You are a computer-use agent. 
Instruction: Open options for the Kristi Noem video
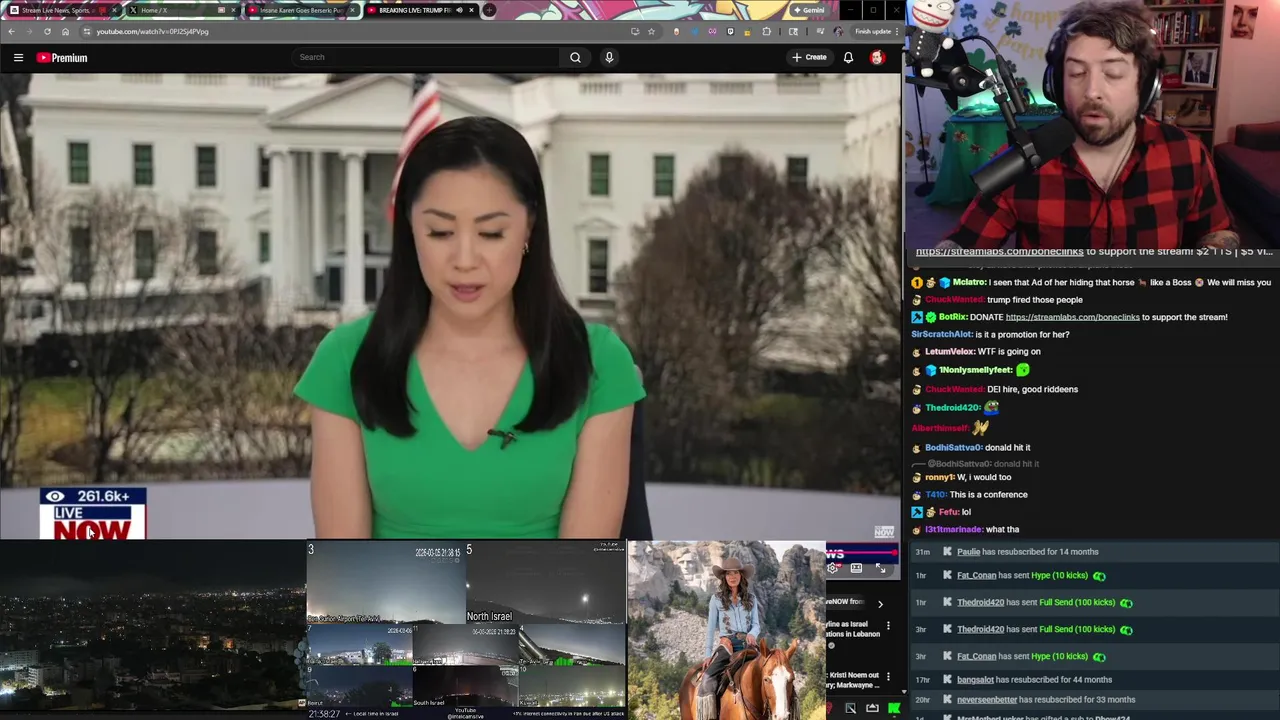pos(888,677)
